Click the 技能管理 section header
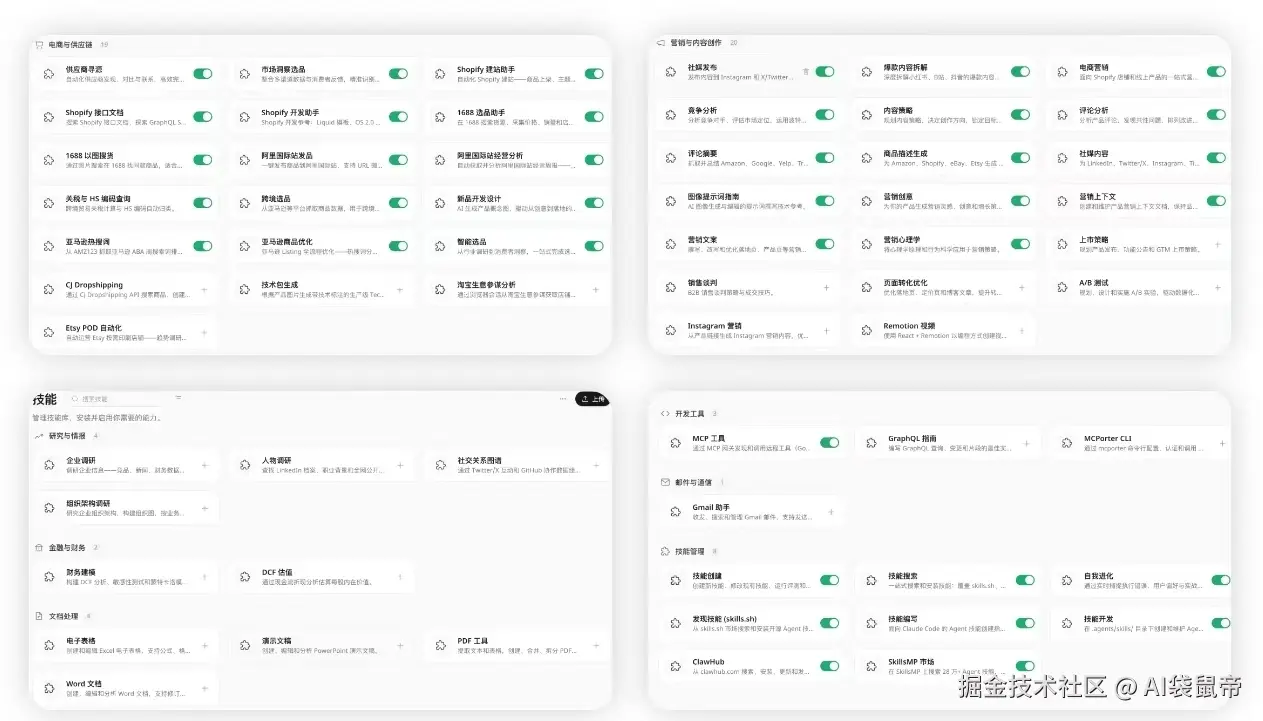 point(690,551)
